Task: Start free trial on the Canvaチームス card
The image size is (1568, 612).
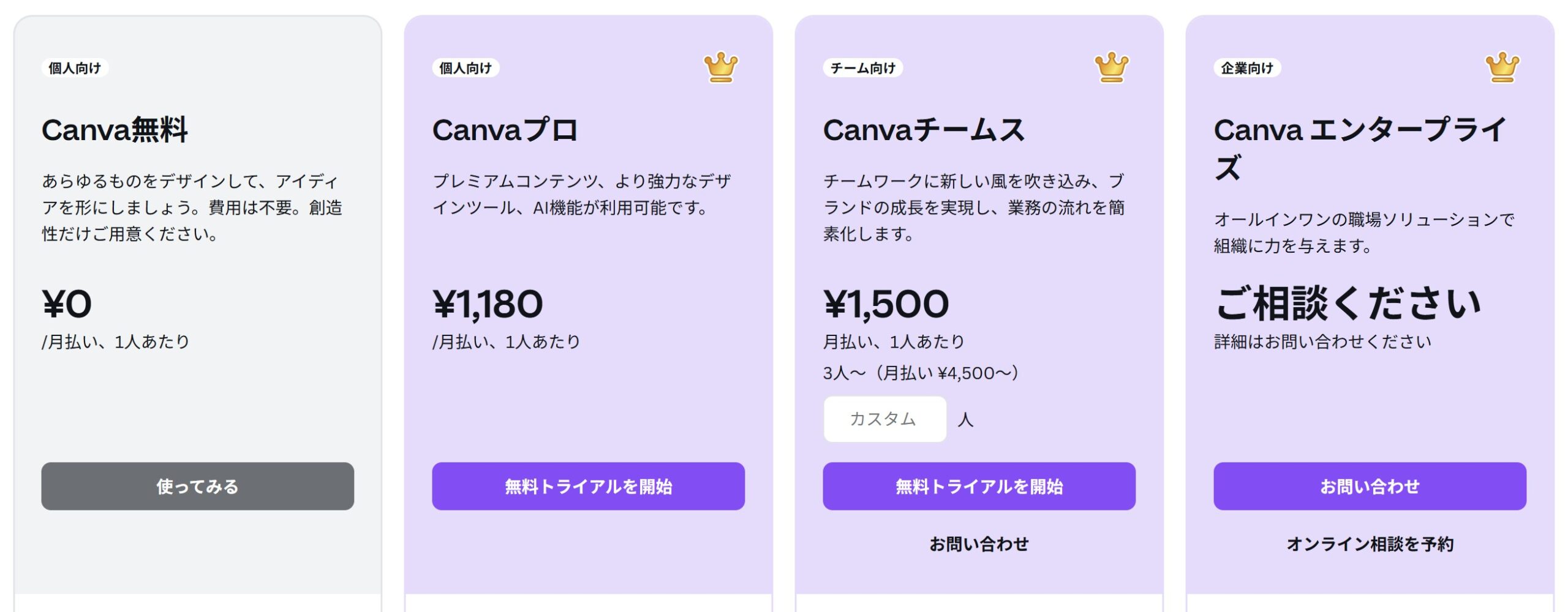Action: (979, 487)
